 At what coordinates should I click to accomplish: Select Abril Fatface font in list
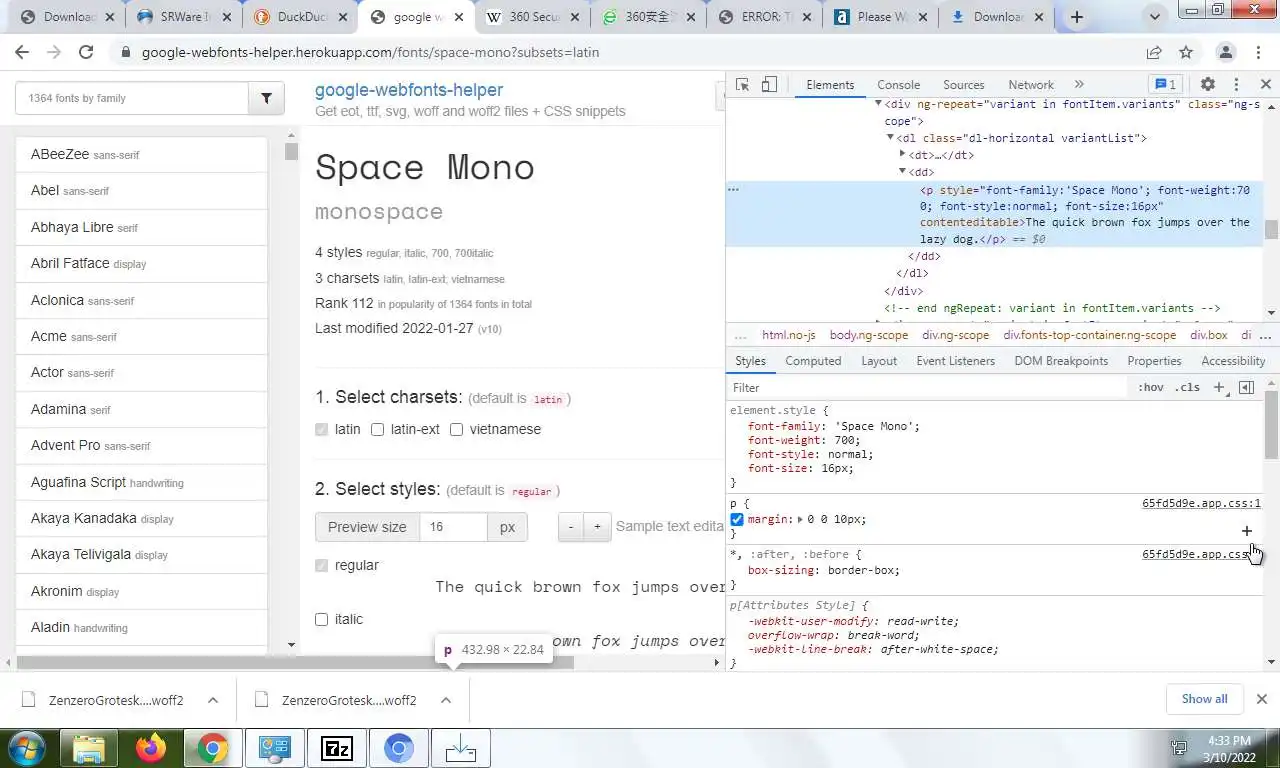[x=141, y=264]
